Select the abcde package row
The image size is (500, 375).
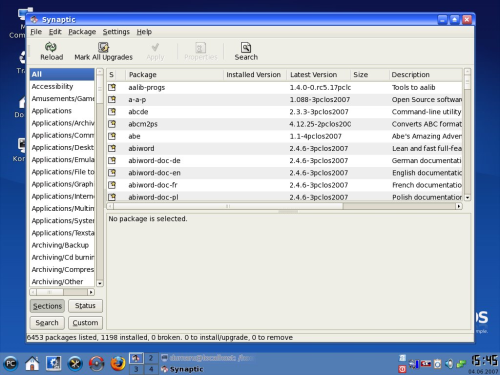[284, 112]
